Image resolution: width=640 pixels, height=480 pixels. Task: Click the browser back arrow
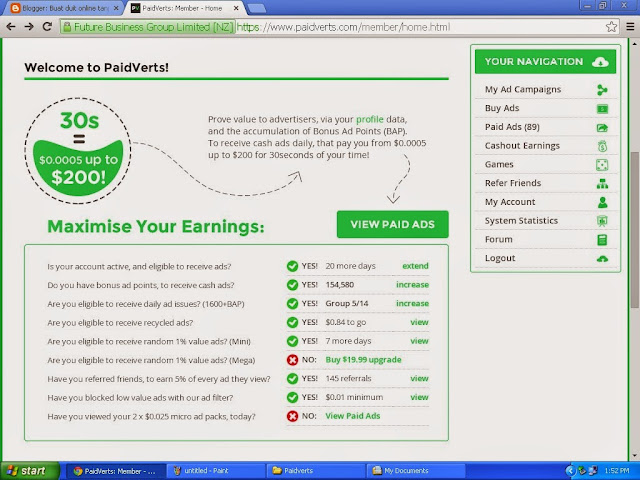coord(11,27)
